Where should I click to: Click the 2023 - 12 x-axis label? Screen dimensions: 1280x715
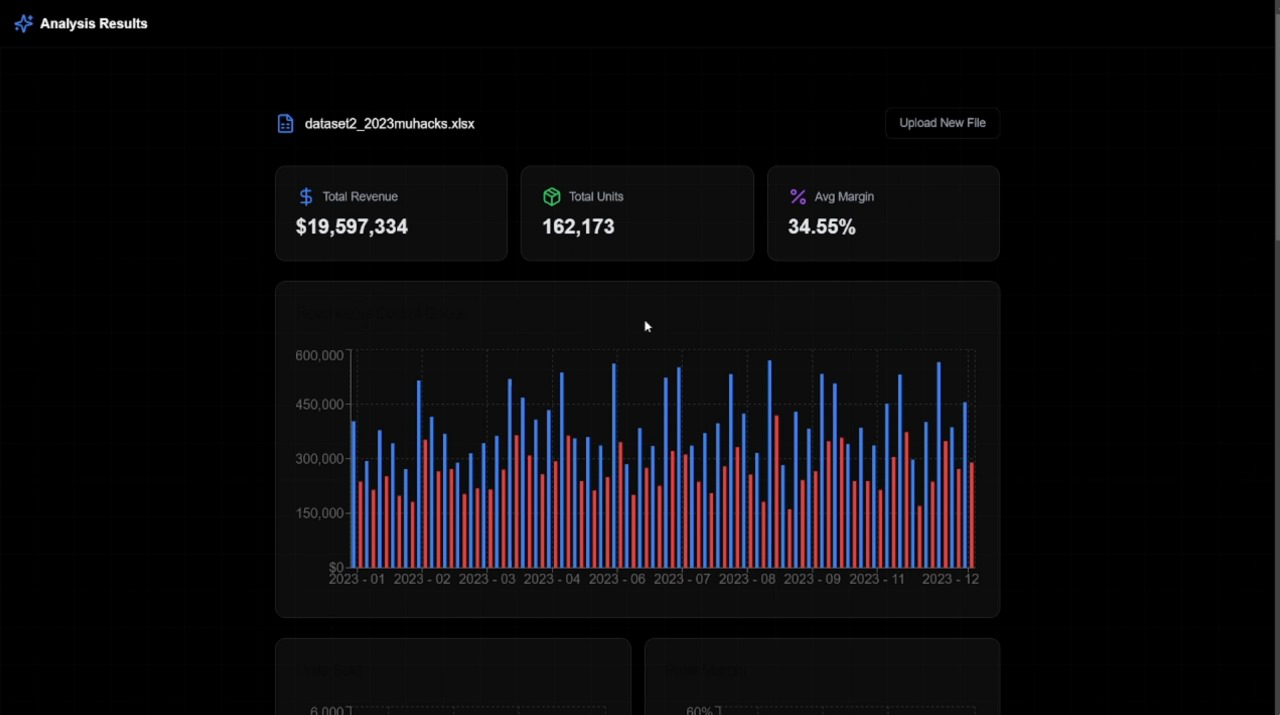(x=950, y=579)
